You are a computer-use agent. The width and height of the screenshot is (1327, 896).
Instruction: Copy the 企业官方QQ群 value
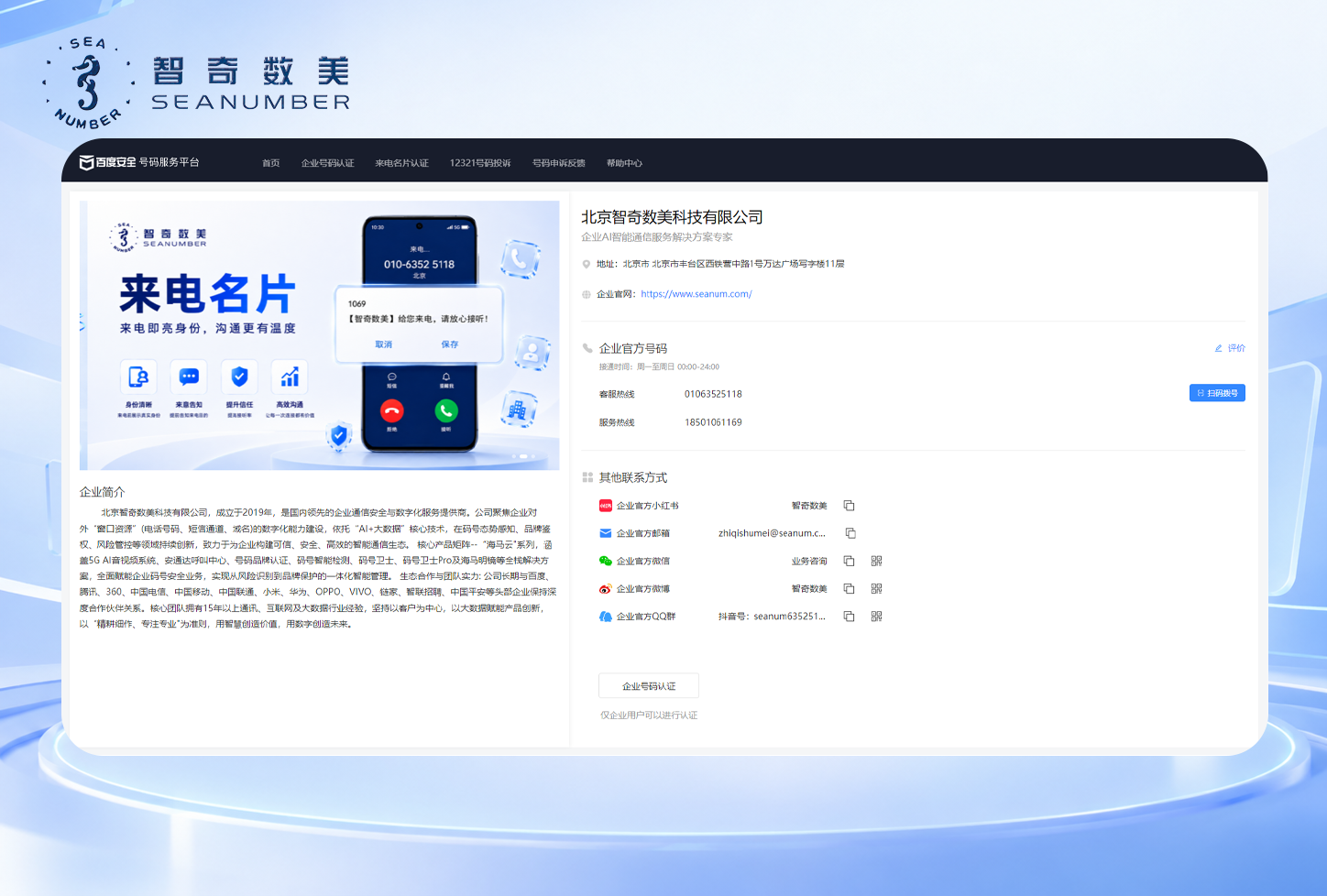coord(850,617)
